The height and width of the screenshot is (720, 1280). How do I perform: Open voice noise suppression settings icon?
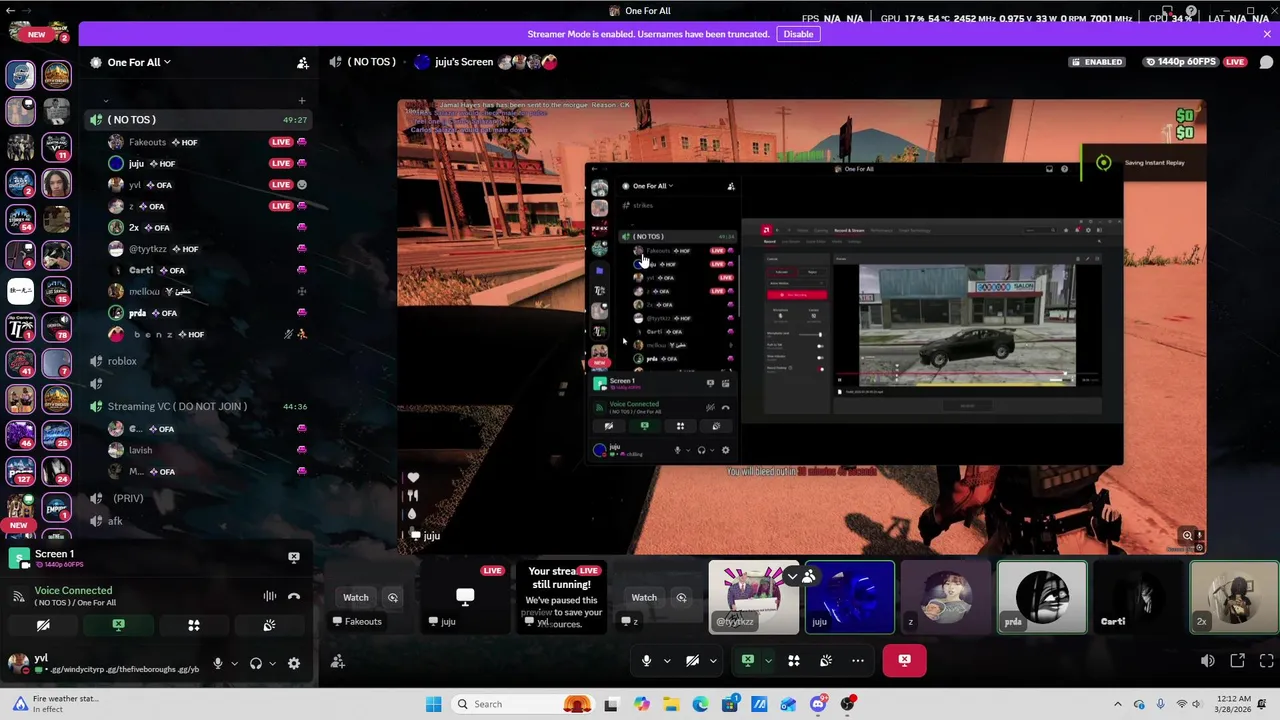click(x=270, y=596)
